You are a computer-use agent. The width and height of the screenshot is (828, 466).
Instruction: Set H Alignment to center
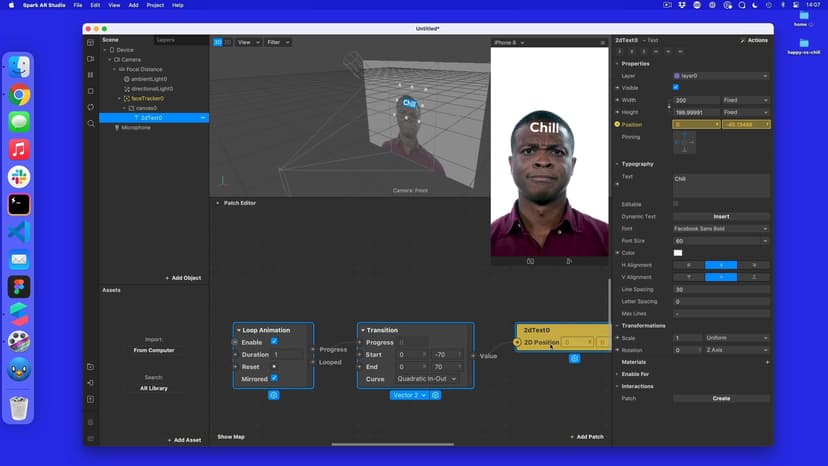(721, 265)
